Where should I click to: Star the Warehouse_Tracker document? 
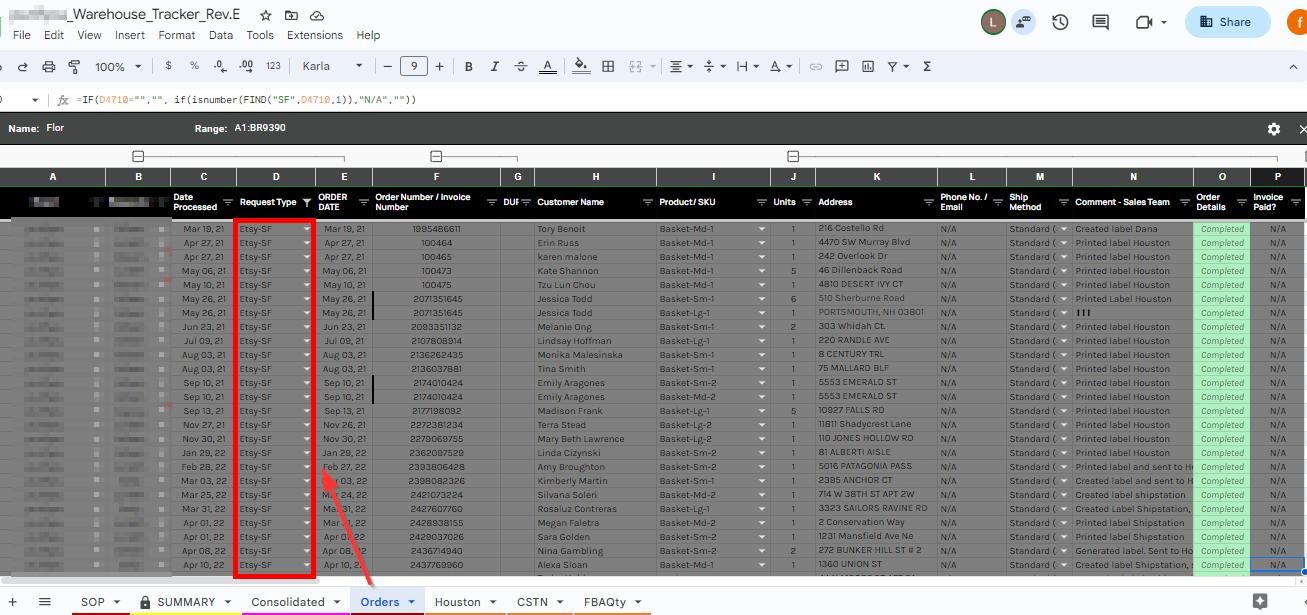(265, 16)
